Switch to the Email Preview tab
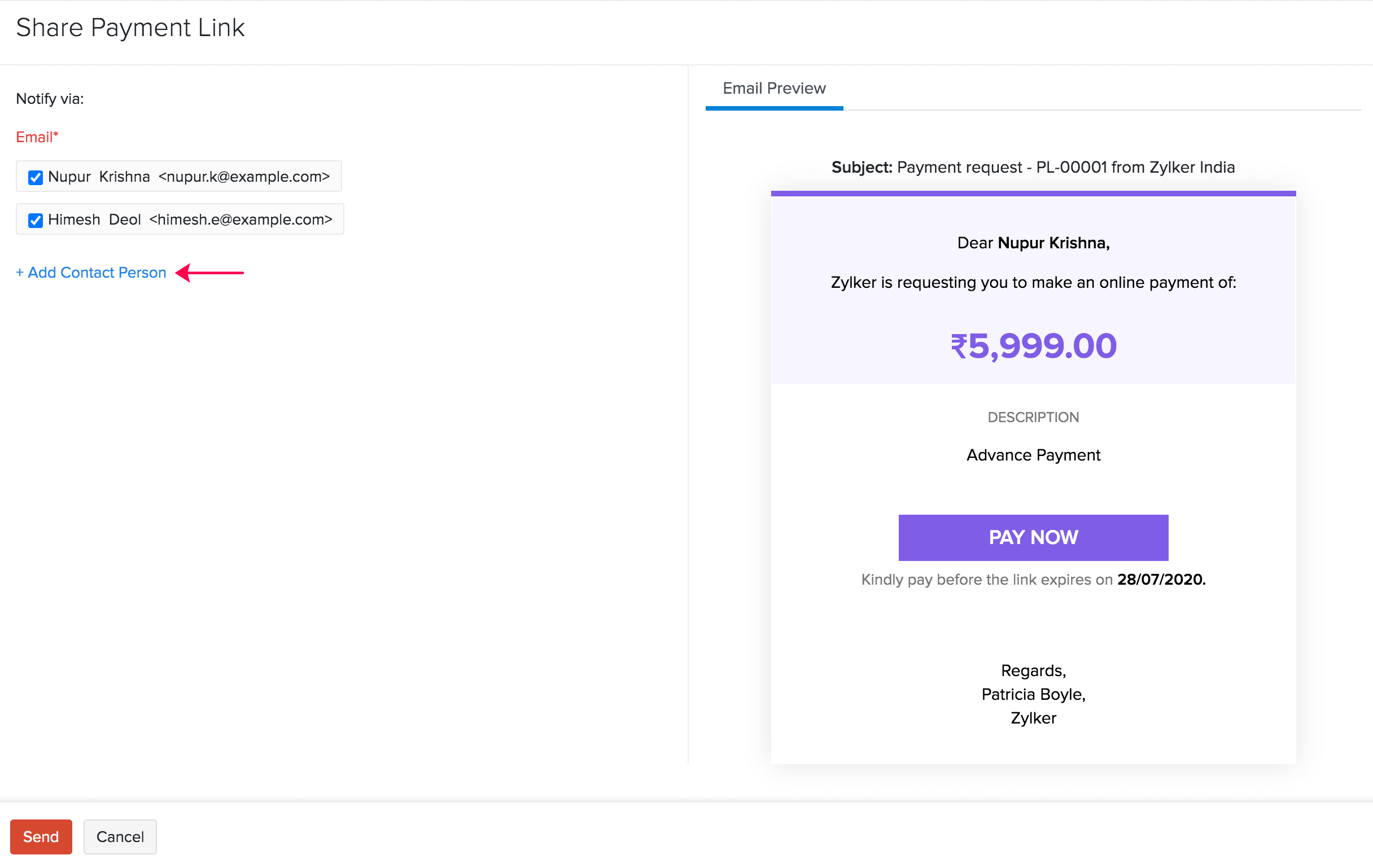Viewport: 1373px width, 868px height. (773, 89)
